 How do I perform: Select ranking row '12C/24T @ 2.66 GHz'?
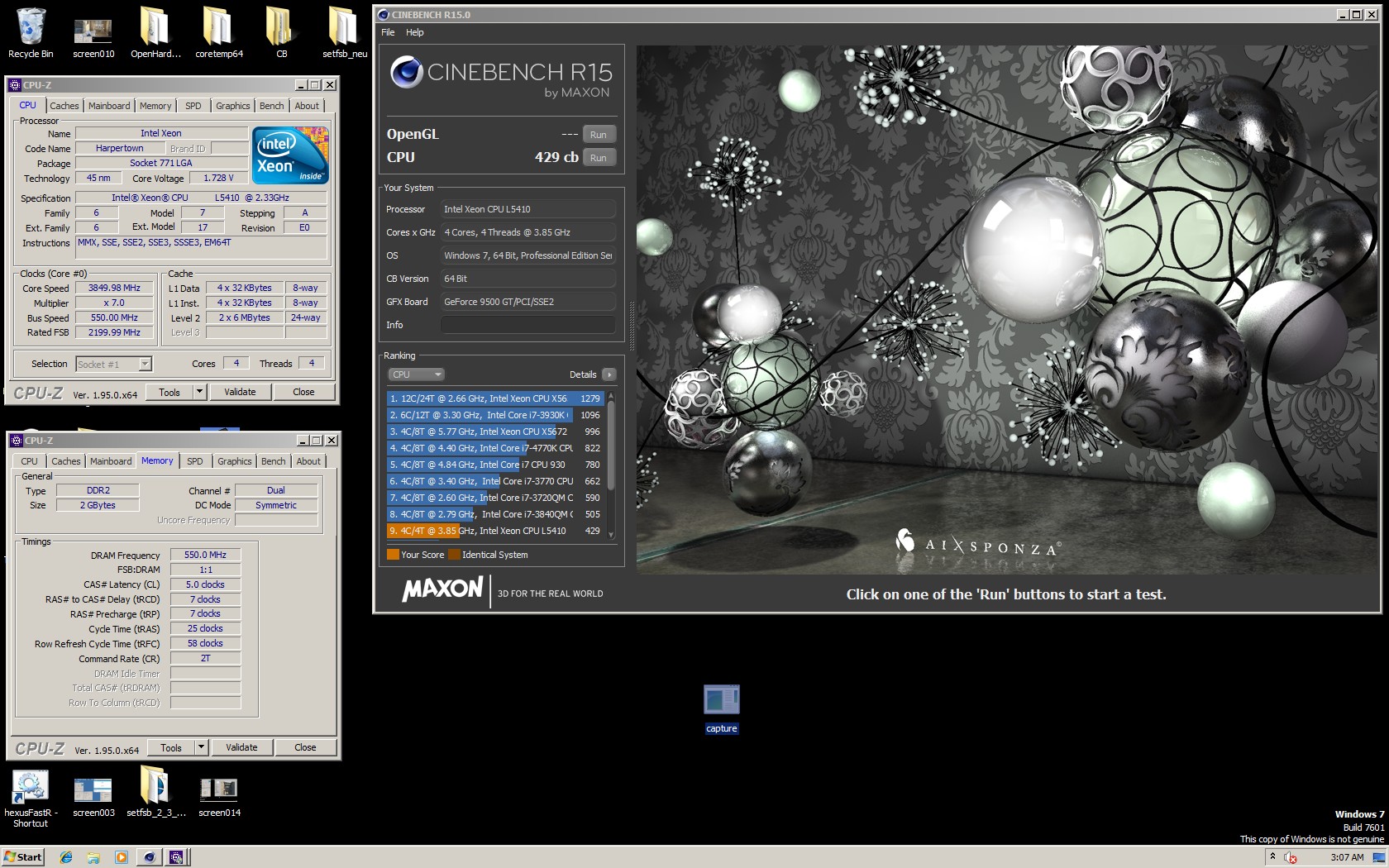point(494,398)
